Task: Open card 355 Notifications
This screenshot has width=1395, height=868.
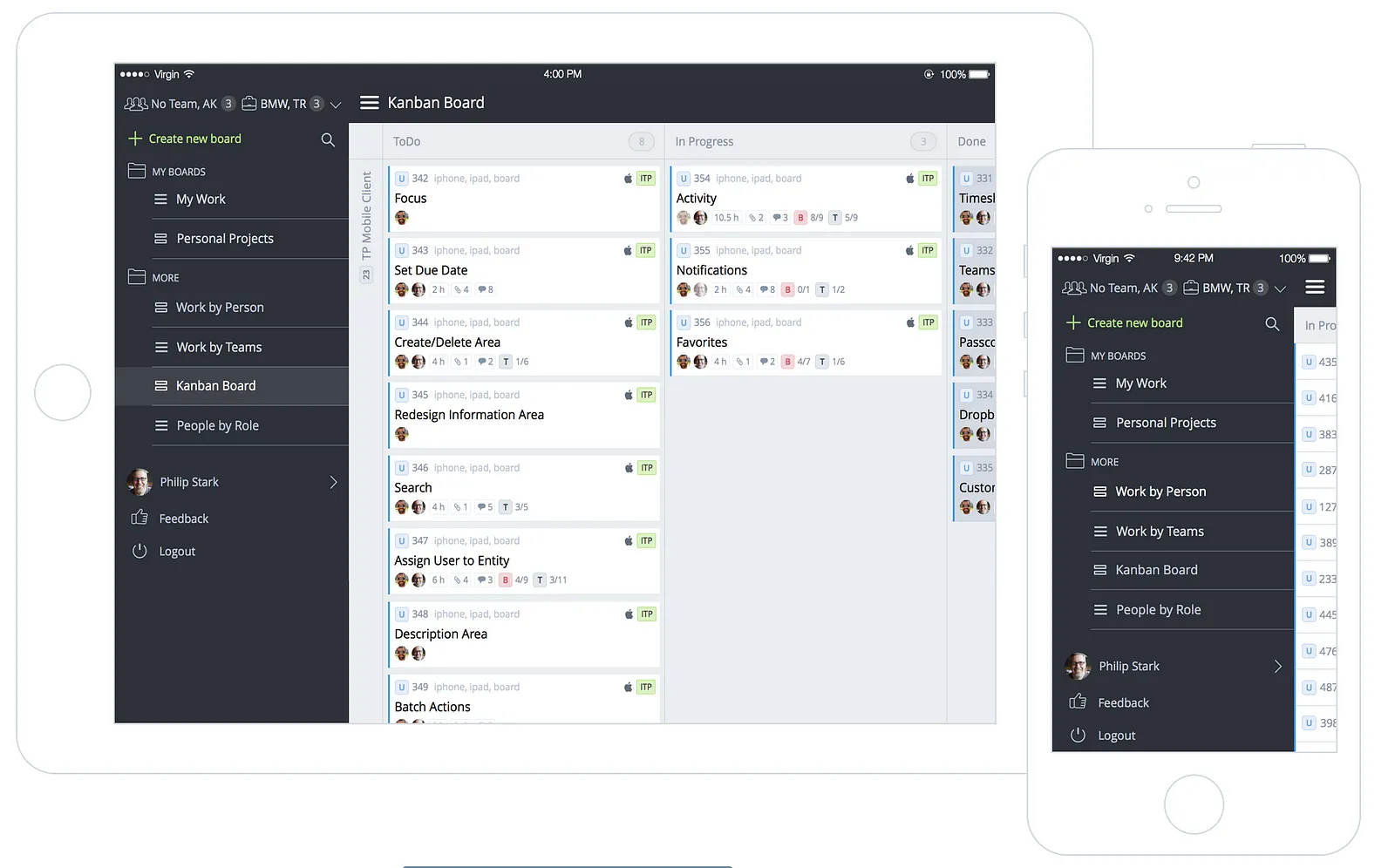Action: click(x=806, y=270)
